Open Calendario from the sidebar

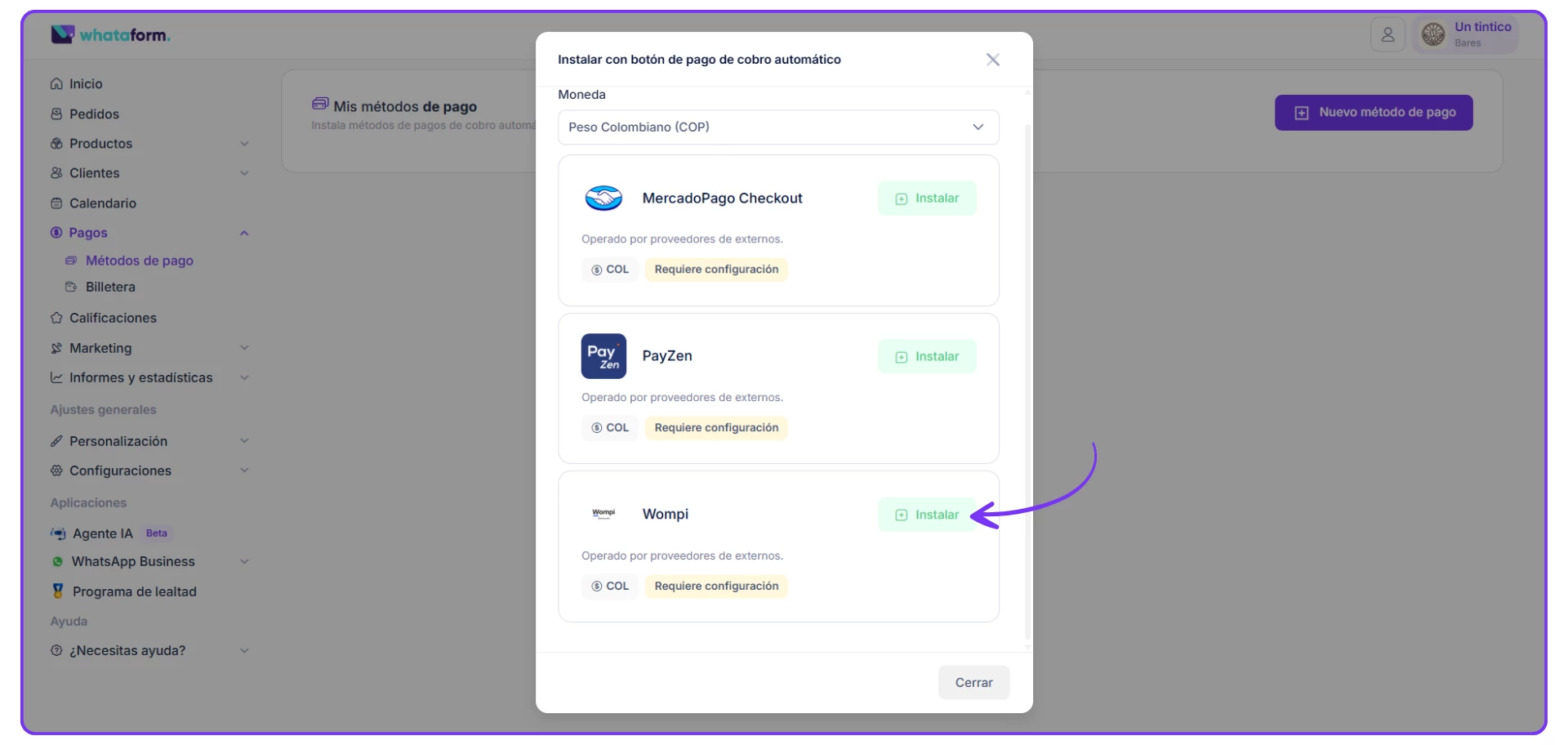coord(102,203)
